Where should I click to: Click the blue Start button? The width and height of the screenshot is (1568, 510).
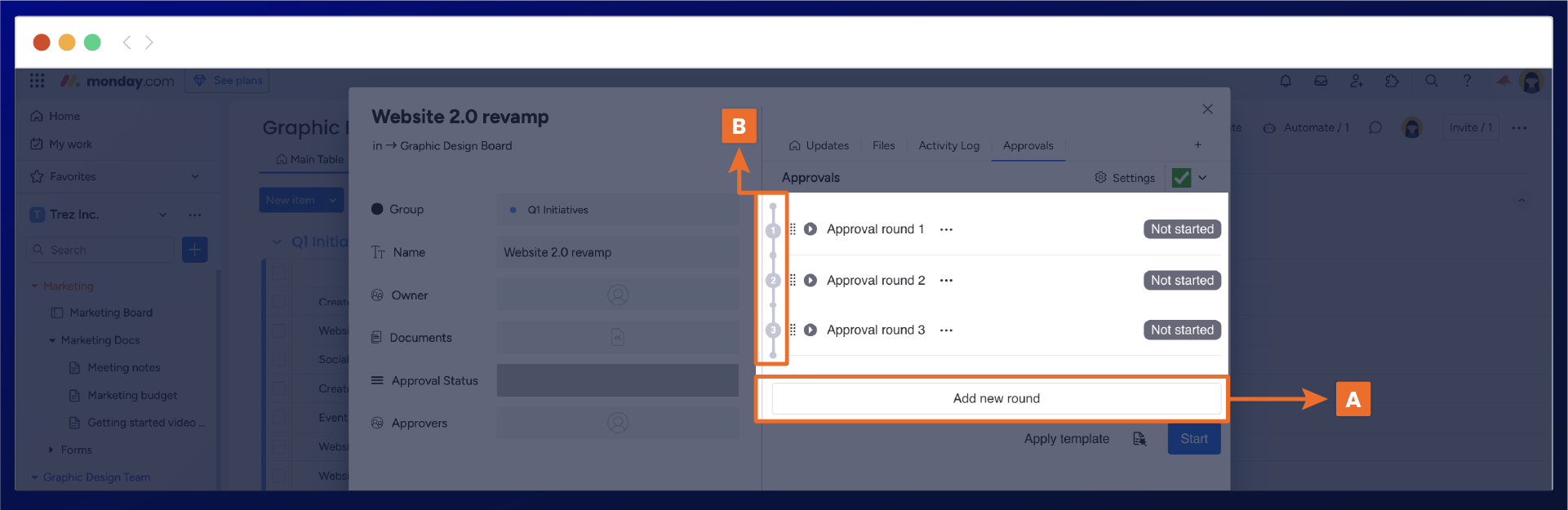pos(1193,439)
